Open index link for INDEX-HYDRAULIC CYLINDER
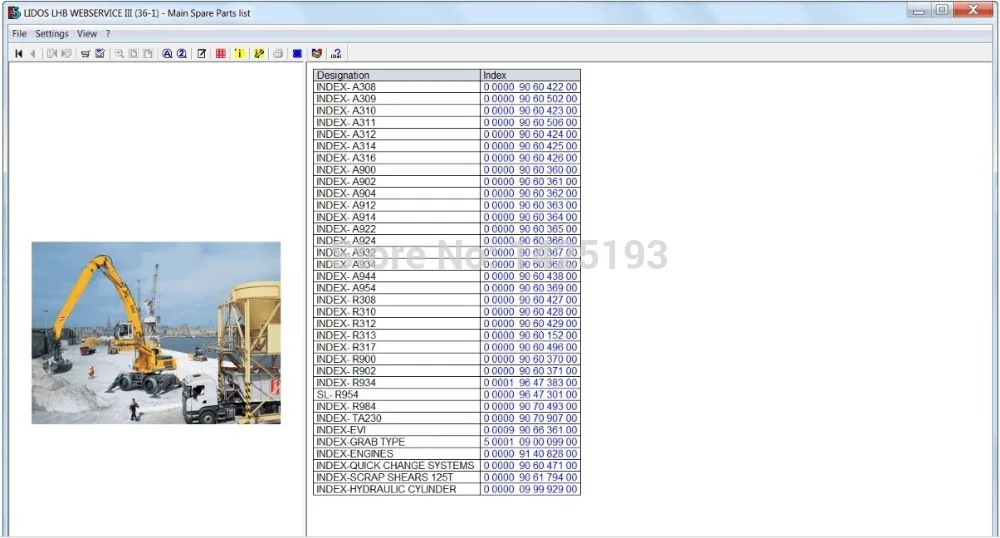 (x=530, y=489)
